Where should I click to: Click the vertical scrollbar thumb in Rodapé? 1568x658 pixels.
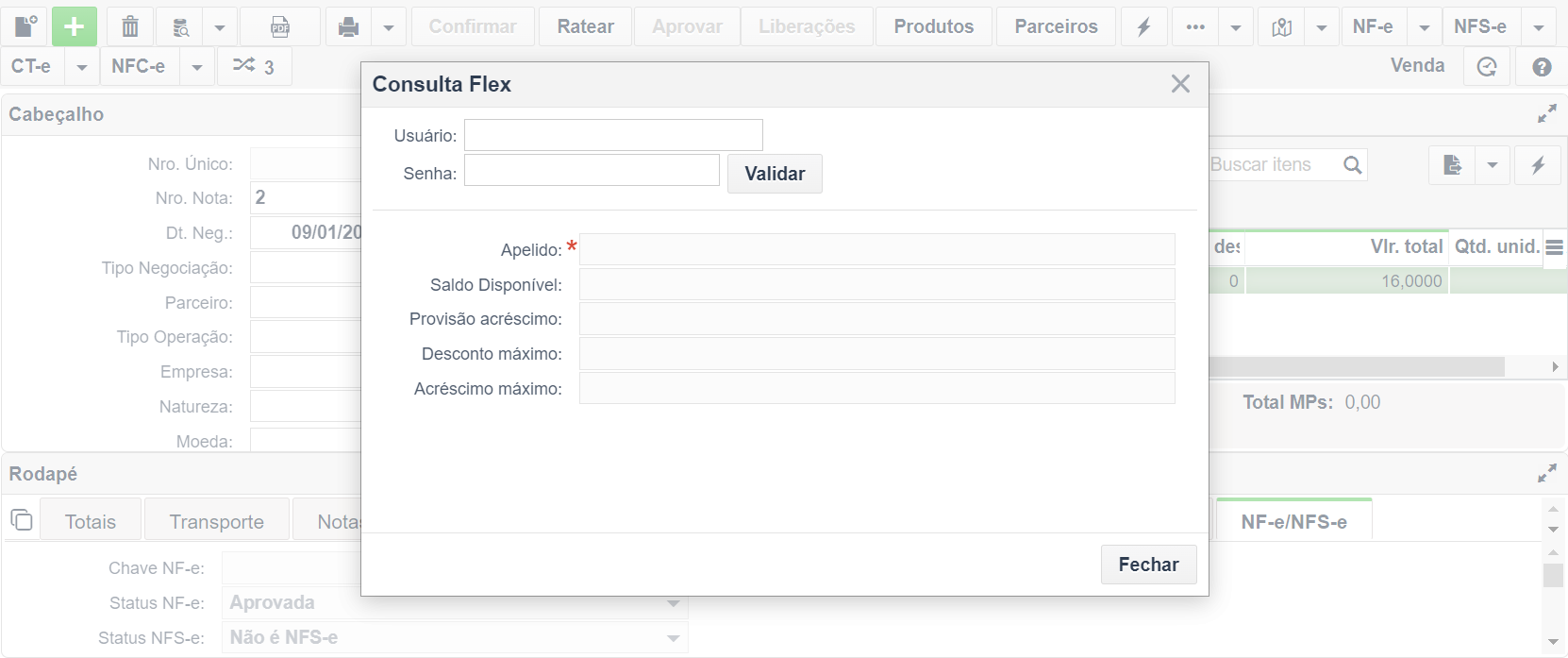pos(1553,575)
